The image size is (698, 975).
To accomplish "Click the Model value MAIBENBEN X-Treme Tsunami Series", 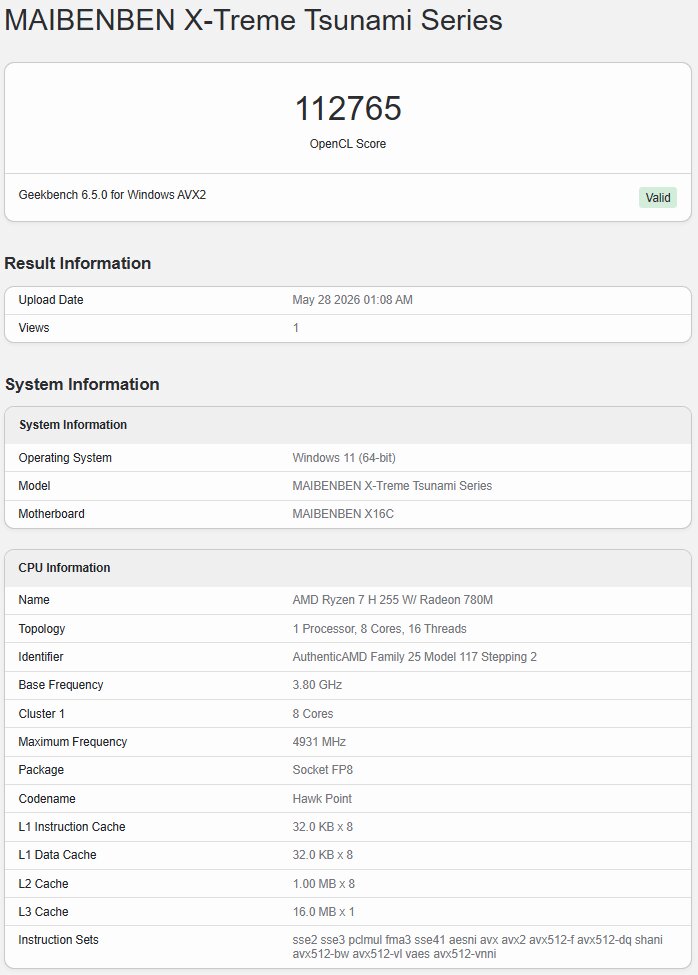I will click(x=392, y=486).
